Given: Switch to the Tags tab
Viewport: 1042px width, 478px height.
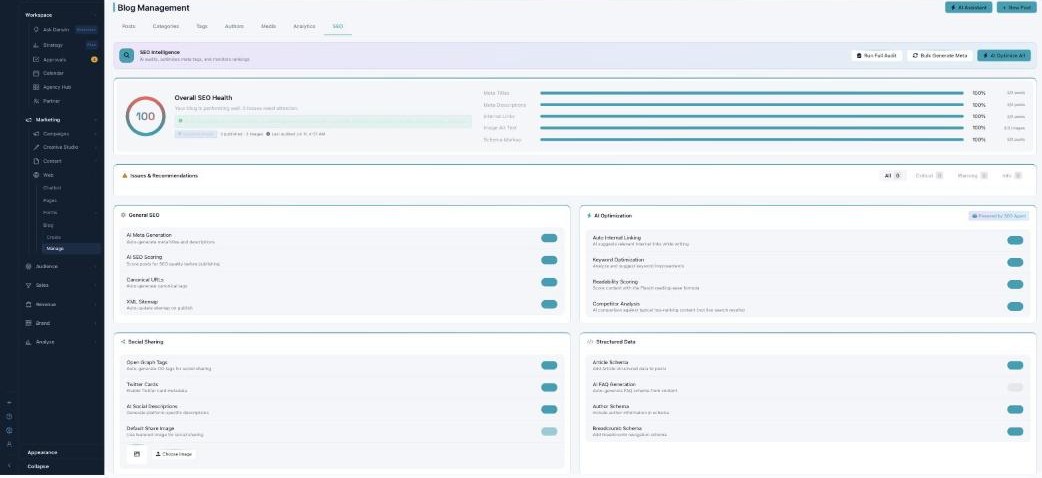Looking at the screenshot, I should pyautogui.click(x=201, y=26).
